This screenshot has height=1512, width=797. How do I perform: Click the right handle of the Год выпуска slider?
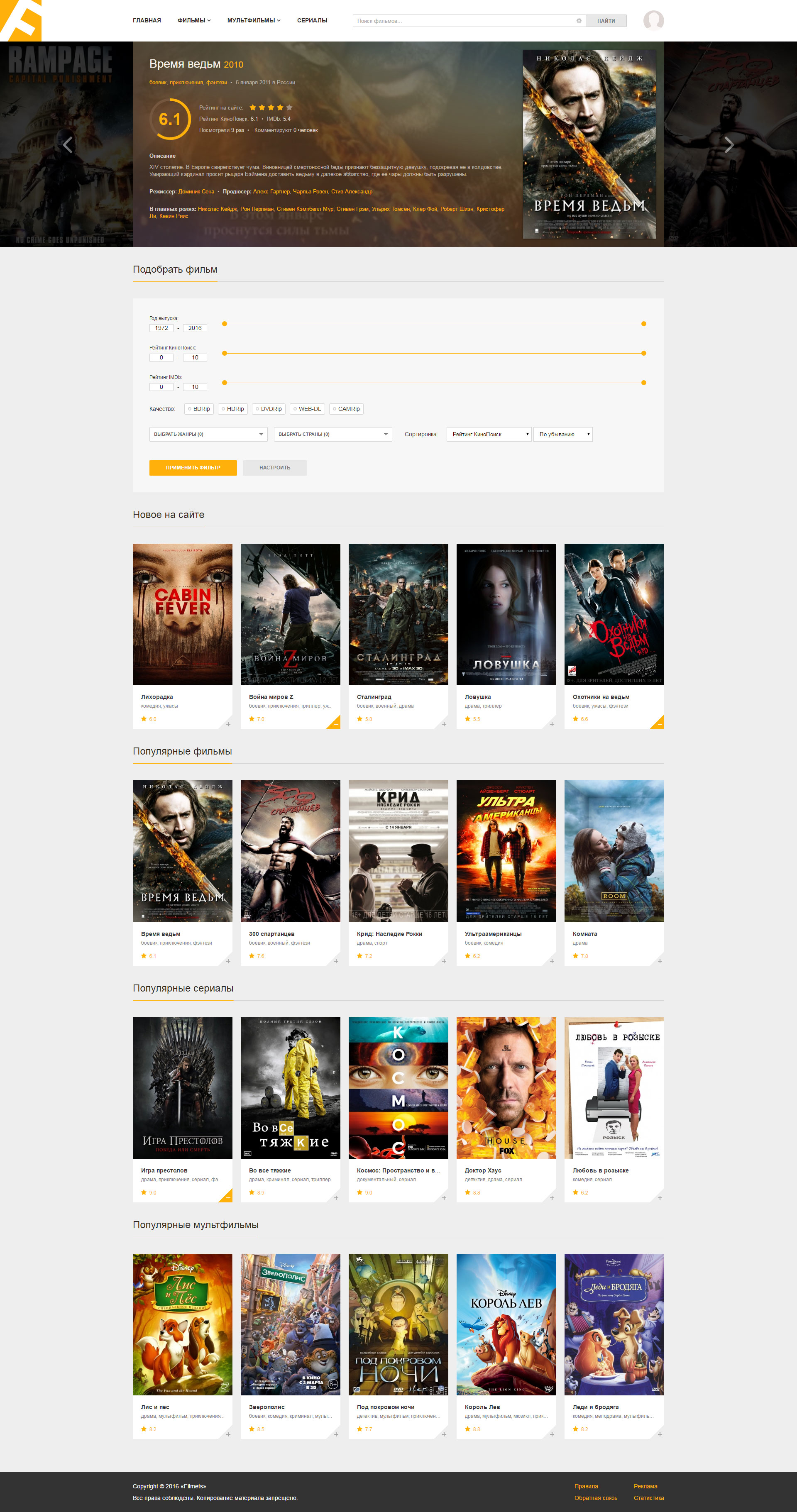click(644, 324)
